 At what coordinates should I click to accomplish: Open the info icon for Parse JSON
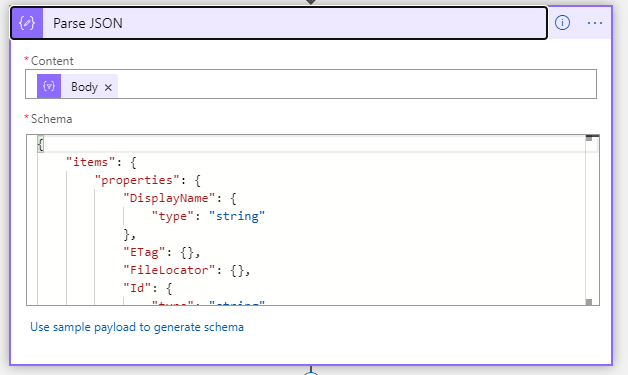point(562,23)
